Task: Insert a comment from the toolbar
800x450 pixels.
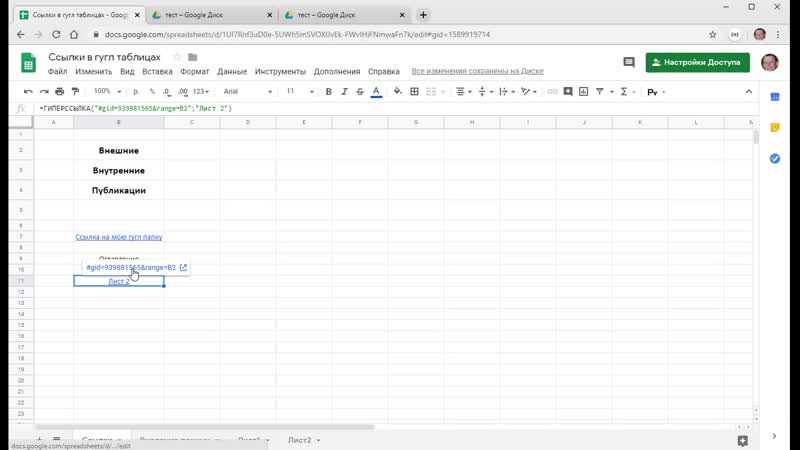Action: (568, 91)
